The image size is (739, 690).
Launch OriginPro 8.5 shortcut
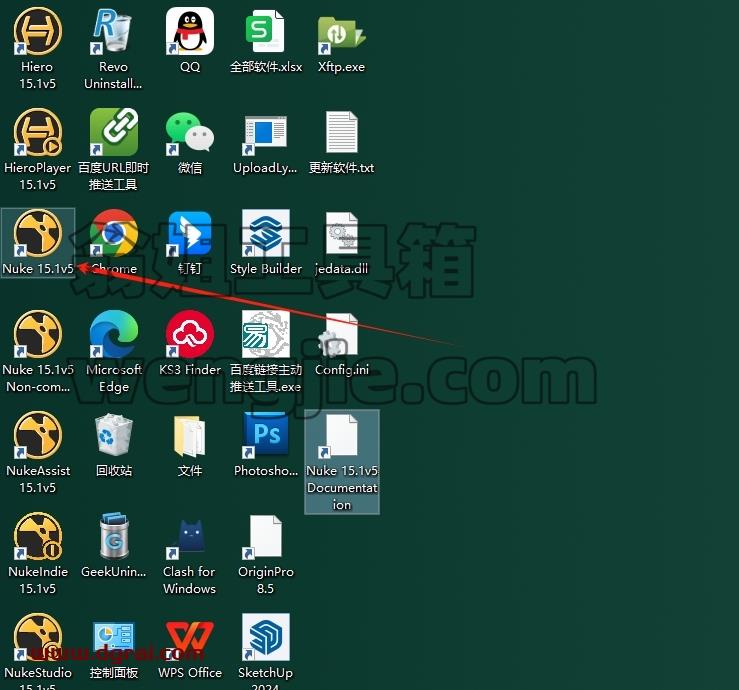pos(266,535)
